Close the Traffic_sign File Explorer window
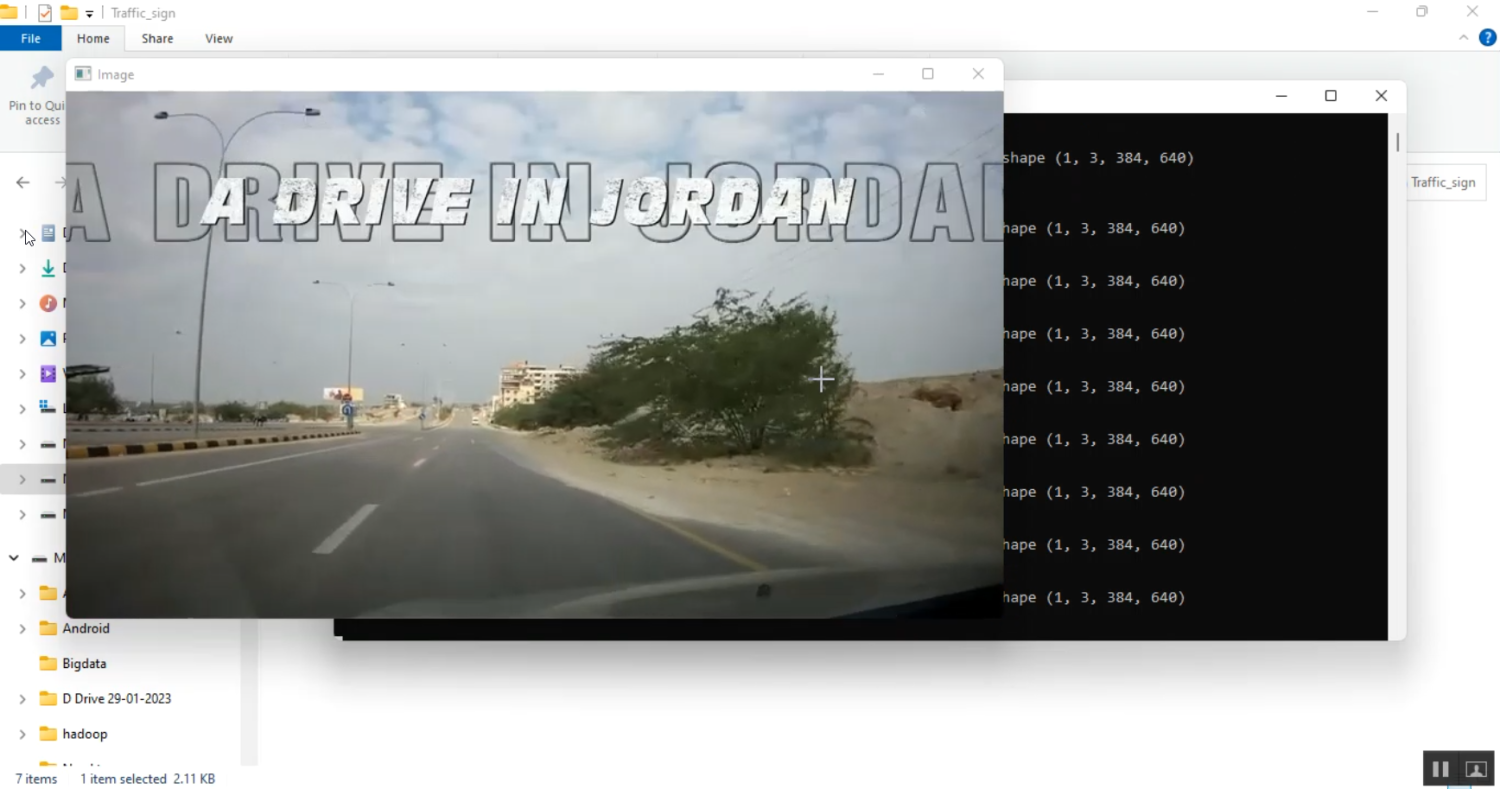Image resolution: width=1500 pixels, height=789 pixels. click(1472, 12)
